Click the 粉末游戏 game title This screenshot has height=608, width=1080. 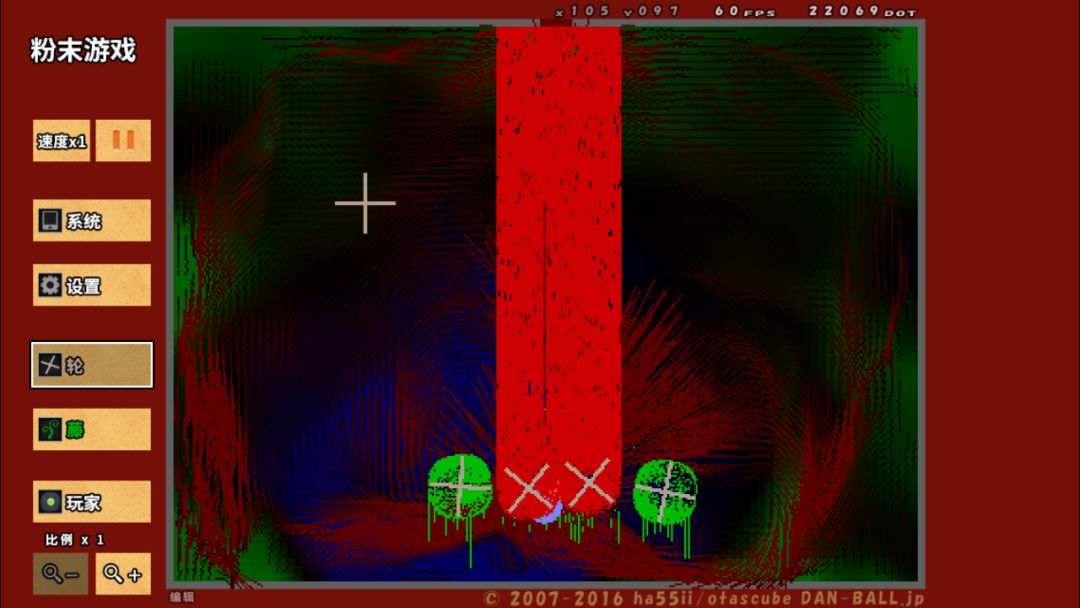pyautogui.click(x=83, y=50)
